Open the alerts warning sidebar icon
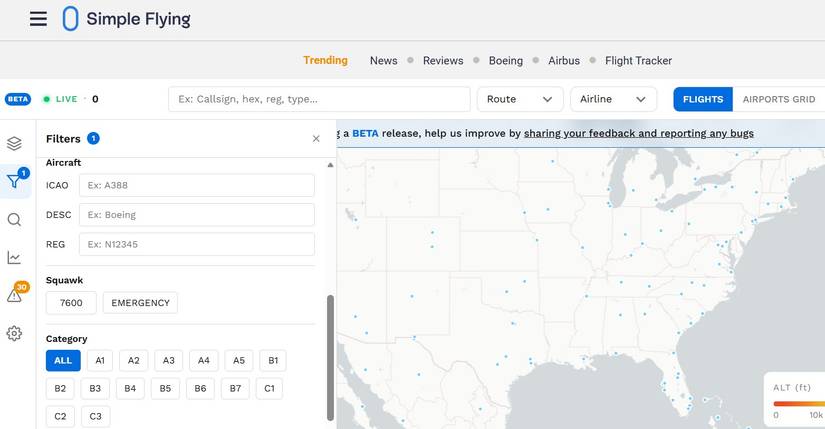825x429 pixels. point(14,295)
